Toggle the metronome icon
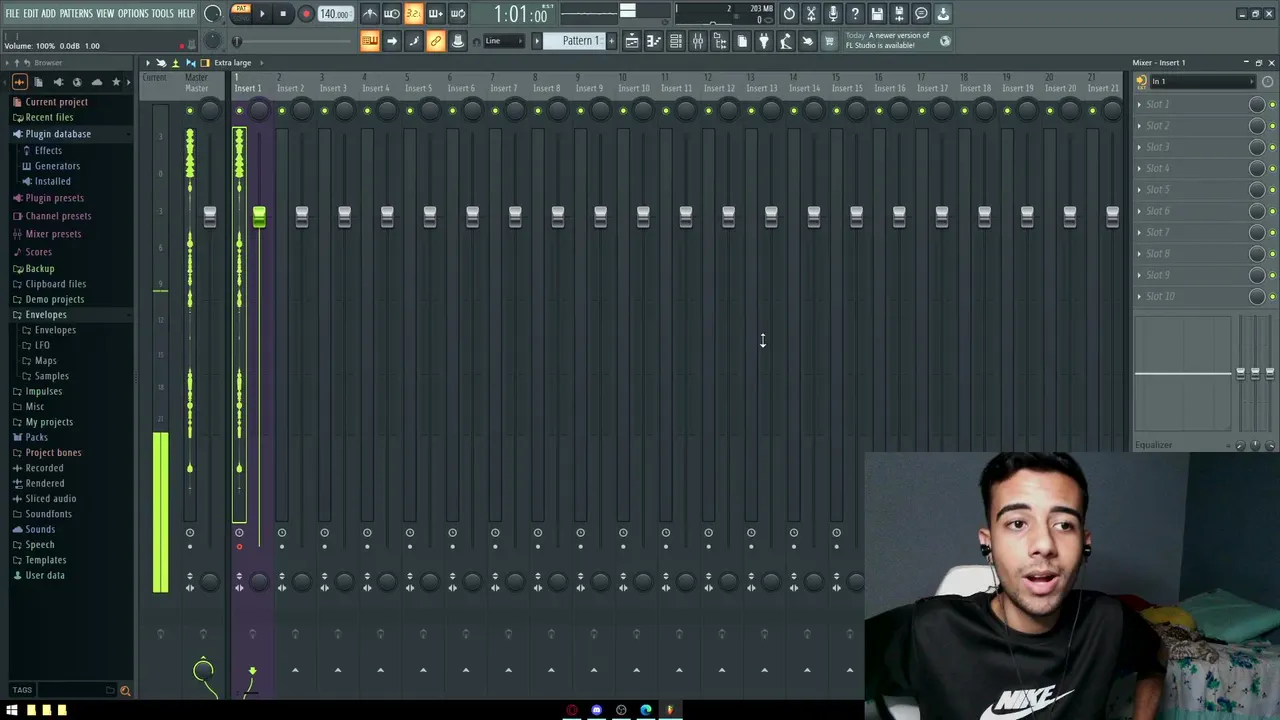 point(370,14)
